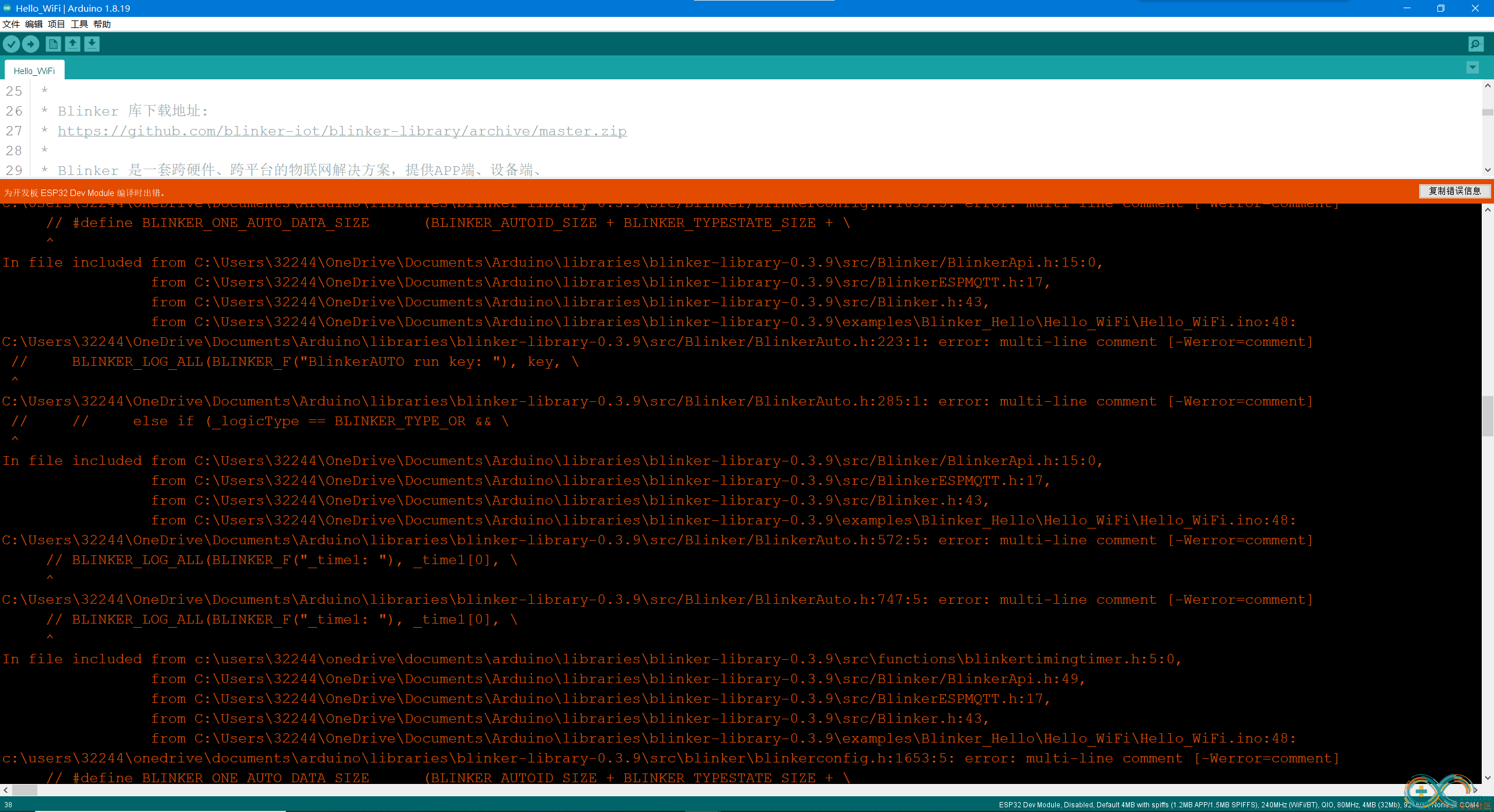Screen dimensions: 1494x812
Task: Open the tab options dropdown arrow
Action: tap(1472, 68)
